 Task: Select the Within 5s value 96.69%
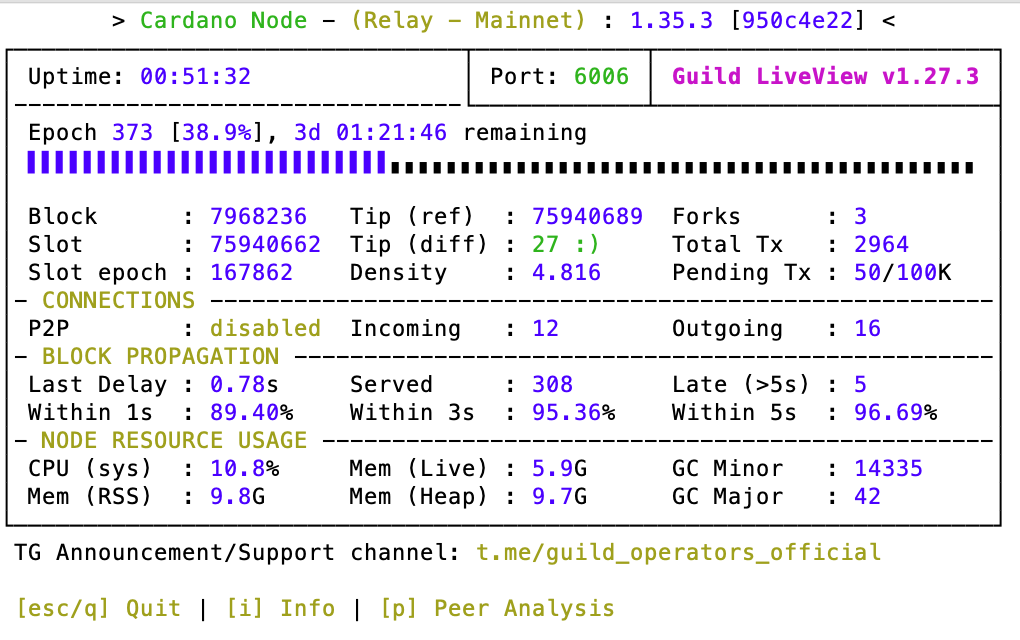(895, 412)
